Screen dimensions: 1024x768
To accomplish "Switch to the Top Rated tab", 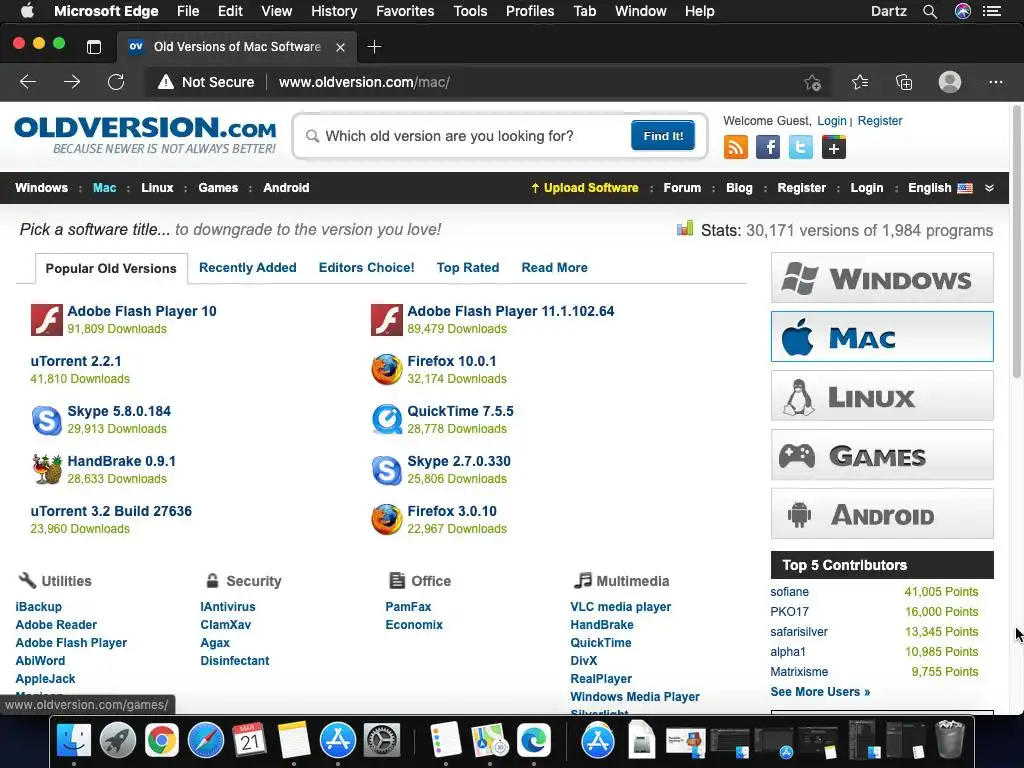I will click(468, 267).
